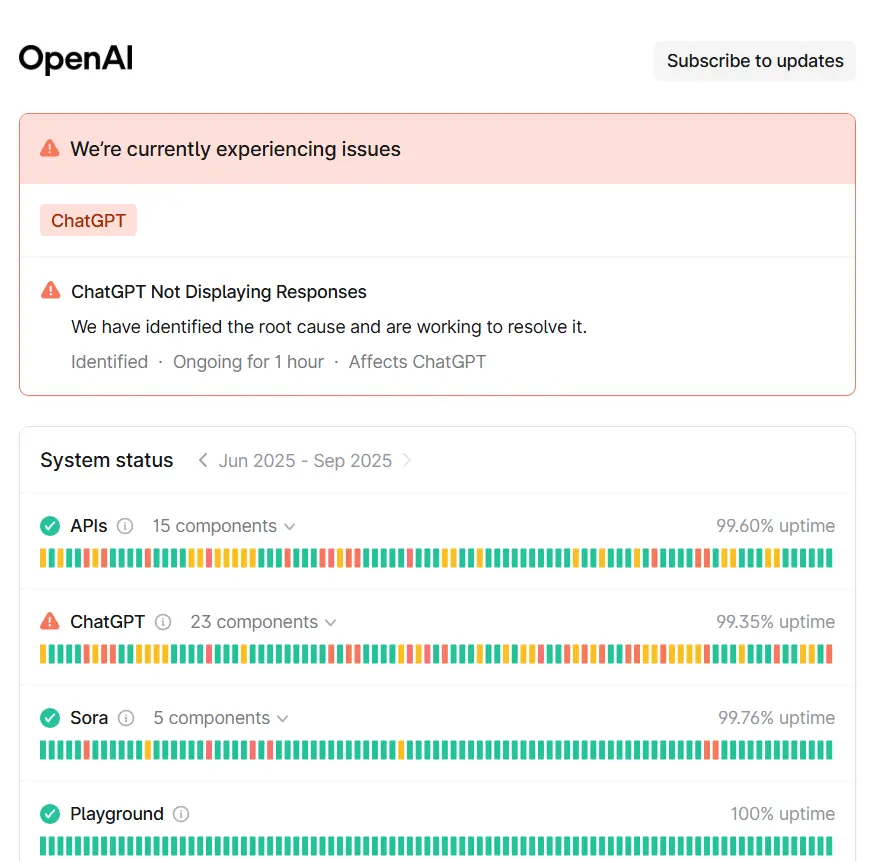Click the green check status icon for Sora

click(50, 718)
